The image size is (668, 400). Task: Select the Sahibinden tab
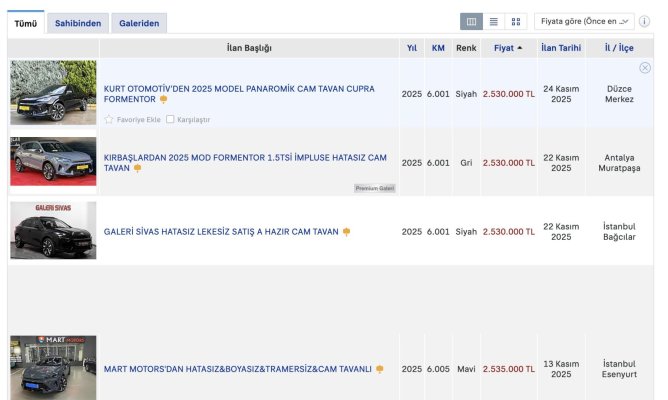point(78,23)
